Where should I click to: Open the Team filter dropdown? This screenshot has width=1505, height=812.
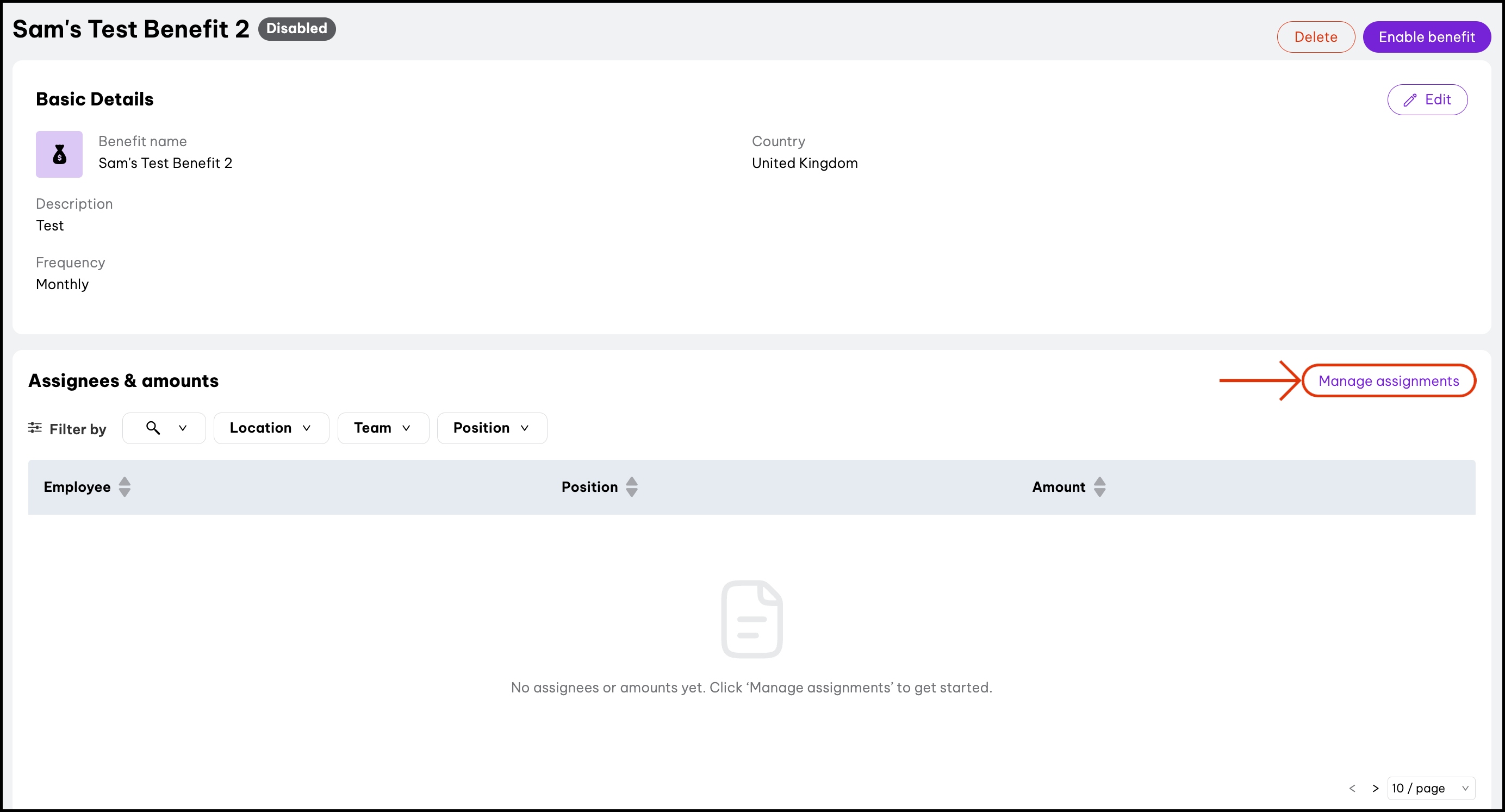coord(383,428)
